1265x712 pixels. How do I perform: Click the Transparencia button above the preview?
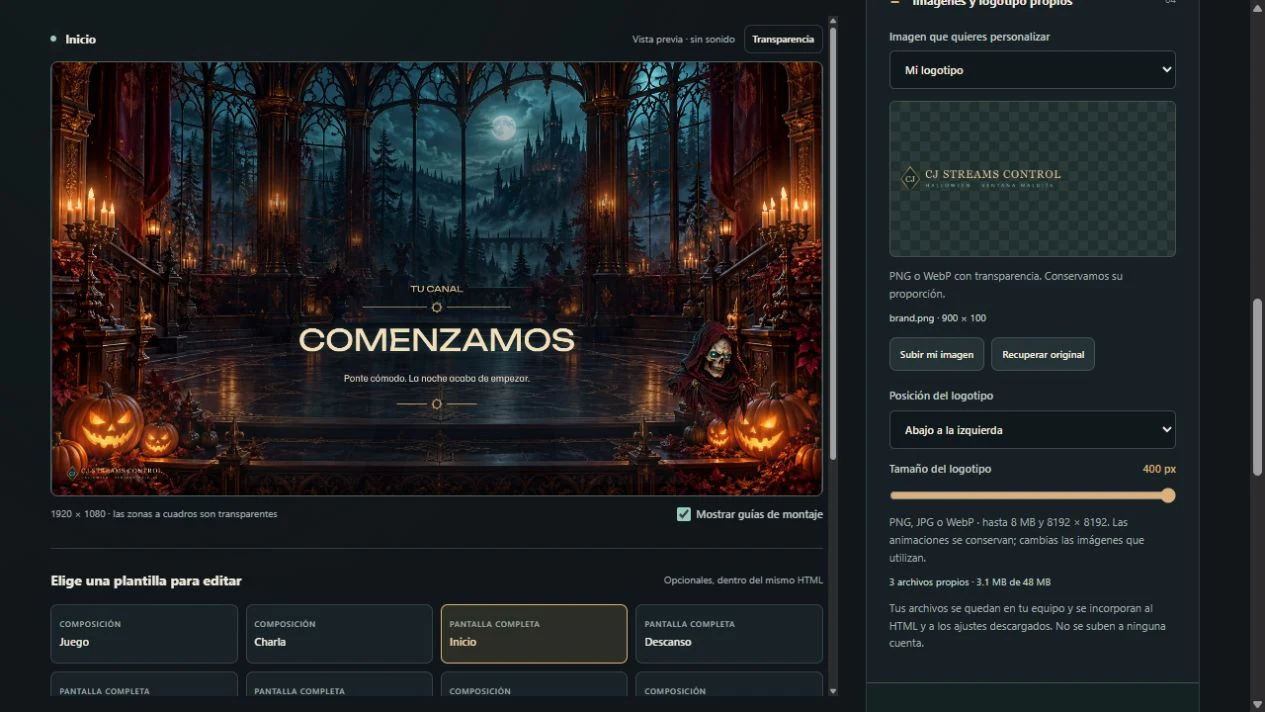pos(783,39)
